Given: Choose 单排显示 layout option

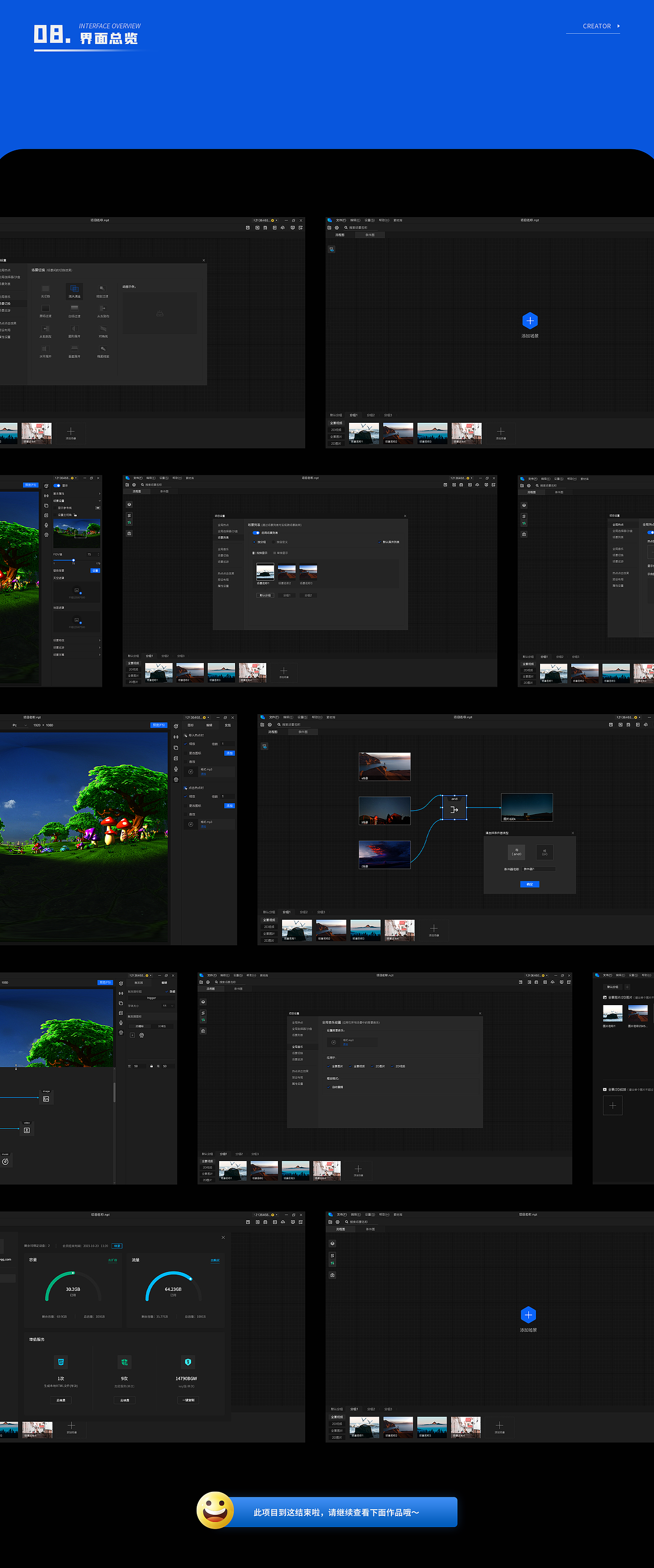Looking at the screenshot, I should 281,553.
